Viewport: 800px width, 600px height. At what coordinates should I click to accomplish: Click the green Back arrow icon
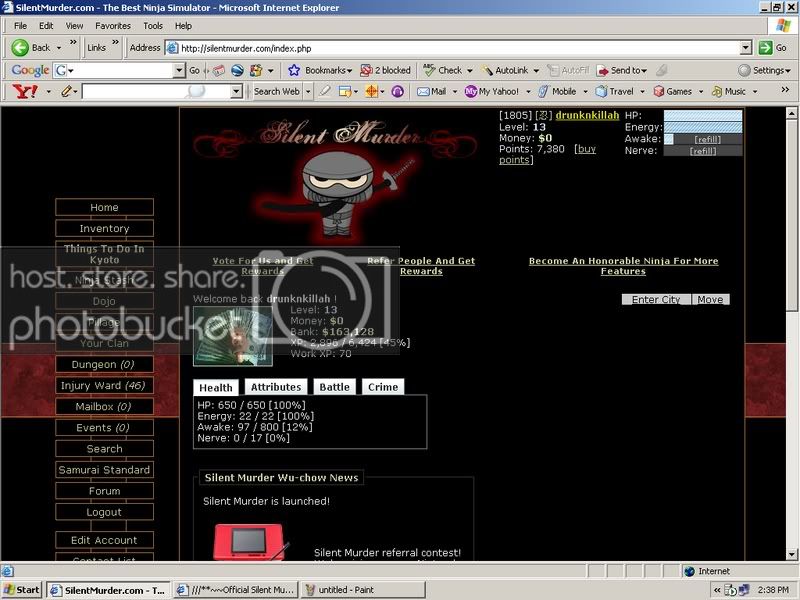20,47
